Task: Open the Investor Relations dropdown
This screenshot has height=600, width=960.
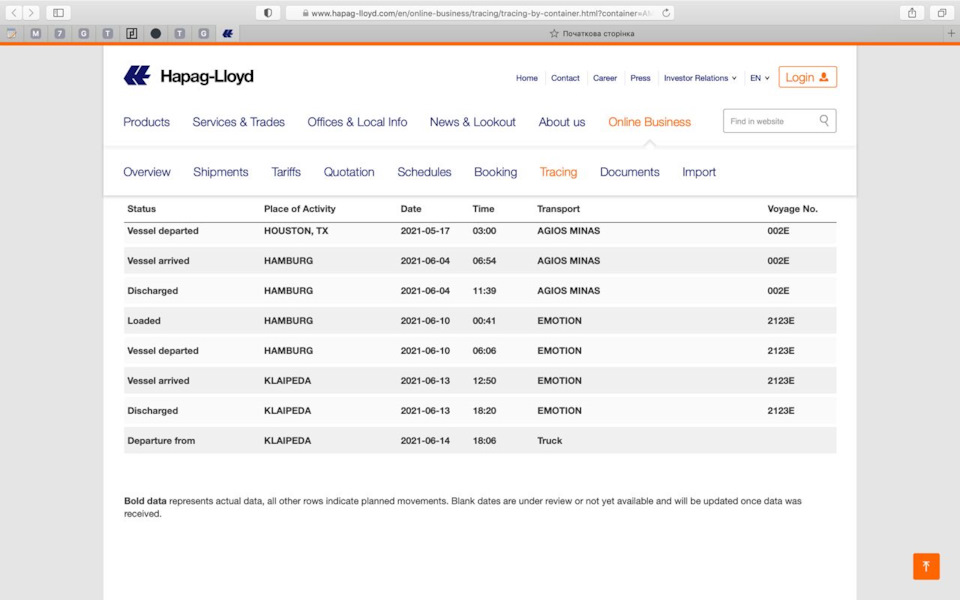Action: (700, 78)
